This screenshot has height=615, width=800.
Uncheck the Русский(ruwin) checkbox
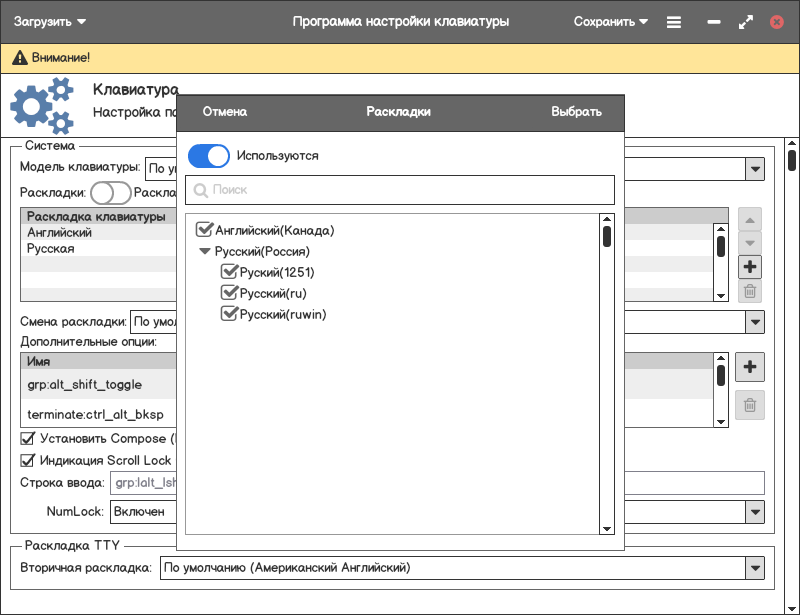[229, 314]
